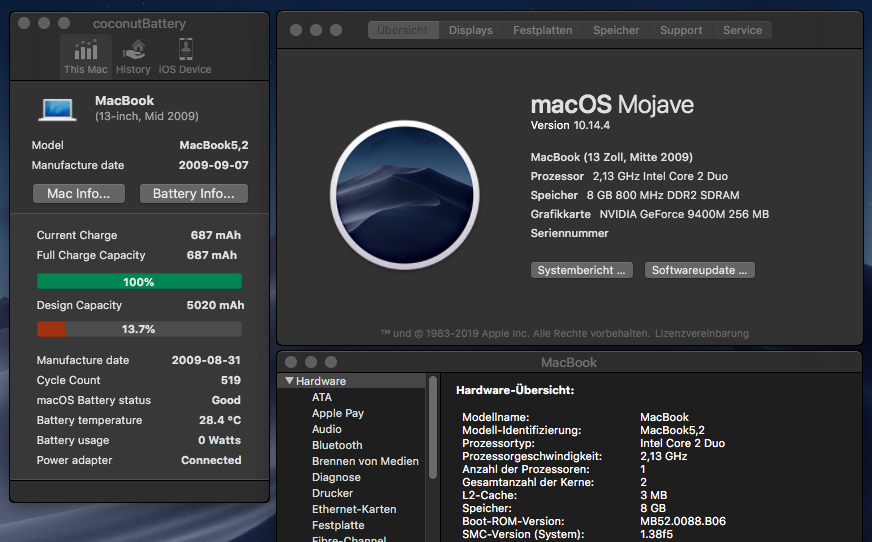Viewport: 872px width, 542px height.
Task: Go to the Service tab
Action: click(x=742, y=30)
